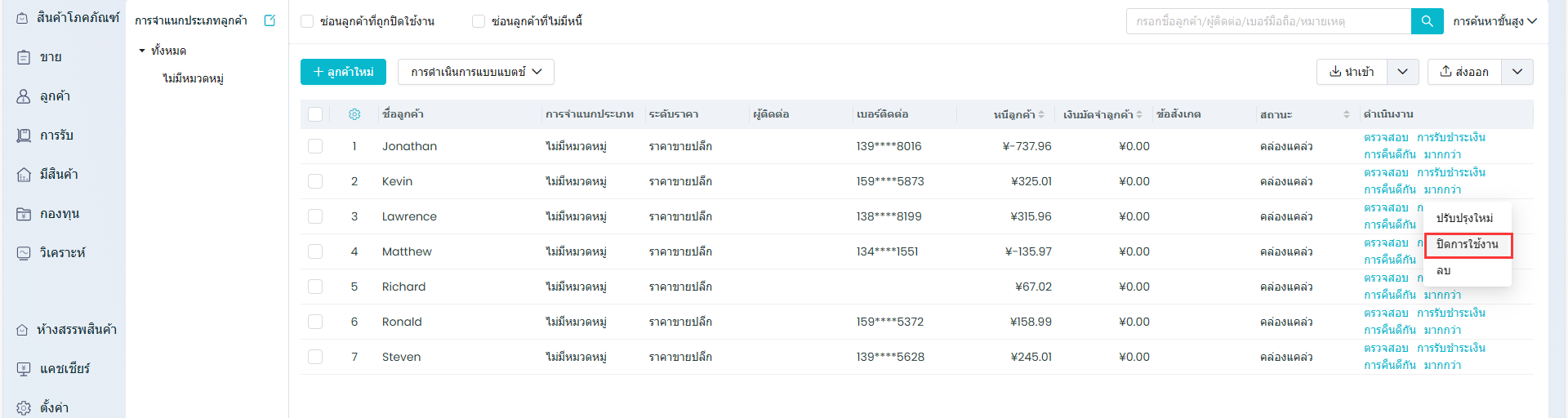This screenshot has height=418, width=1568.
Task: Toggle ซ่อนลูกค้าที่ไม่มีหนี้ checkbox
Action: (479, 21)
